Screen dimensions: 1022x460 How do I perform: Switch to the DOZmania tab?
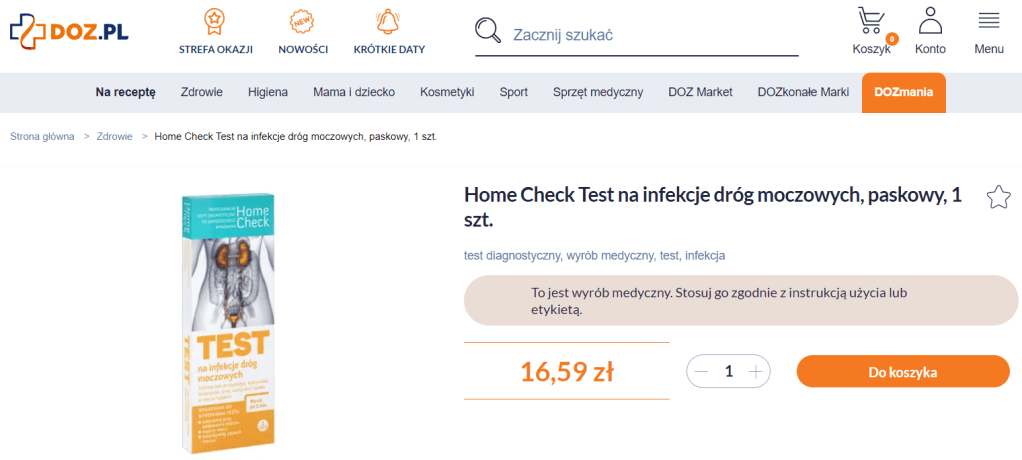pyautogui.click(x=903, y=92)
